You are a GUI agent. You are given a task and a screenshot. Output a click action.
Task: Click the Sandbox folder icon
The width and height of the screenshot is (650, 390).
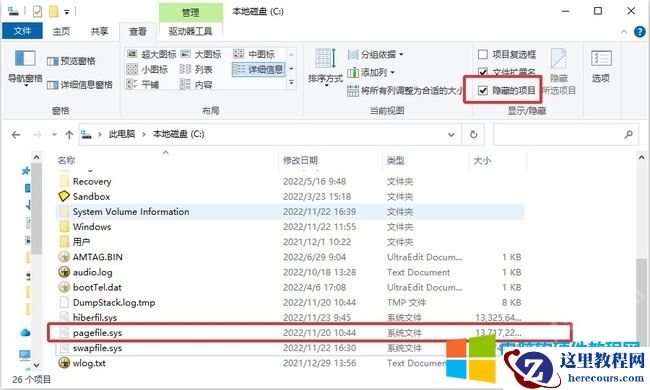point(64,196)
